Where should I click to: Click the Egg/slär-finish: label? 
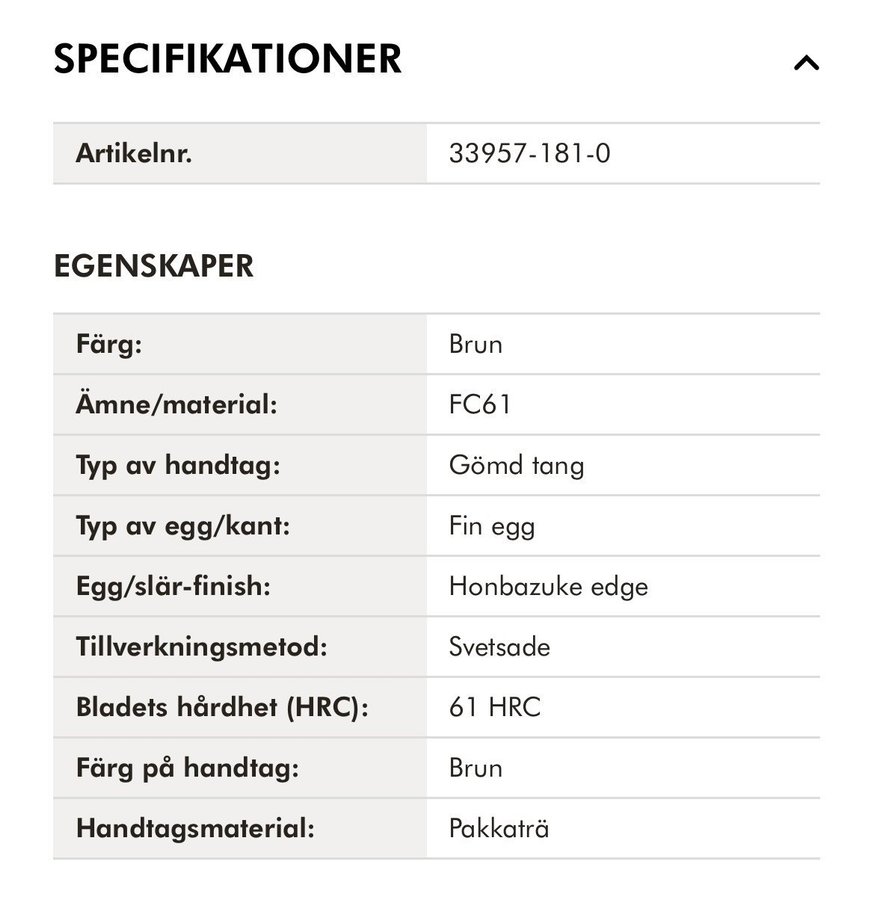[x=173, y=586]
